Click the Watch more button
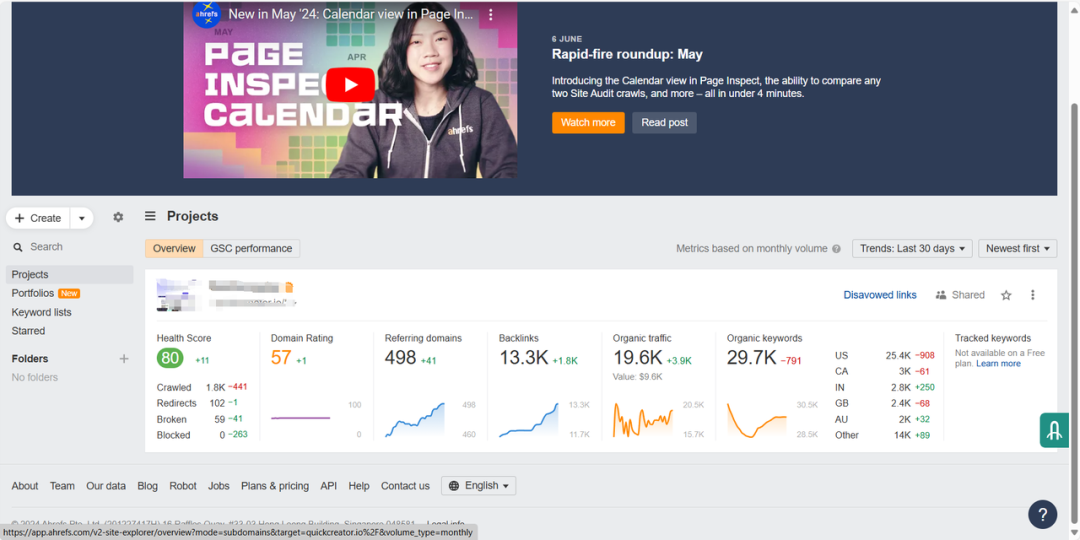The width and height of the screenshot is (1080, 540). pos(588,123)
